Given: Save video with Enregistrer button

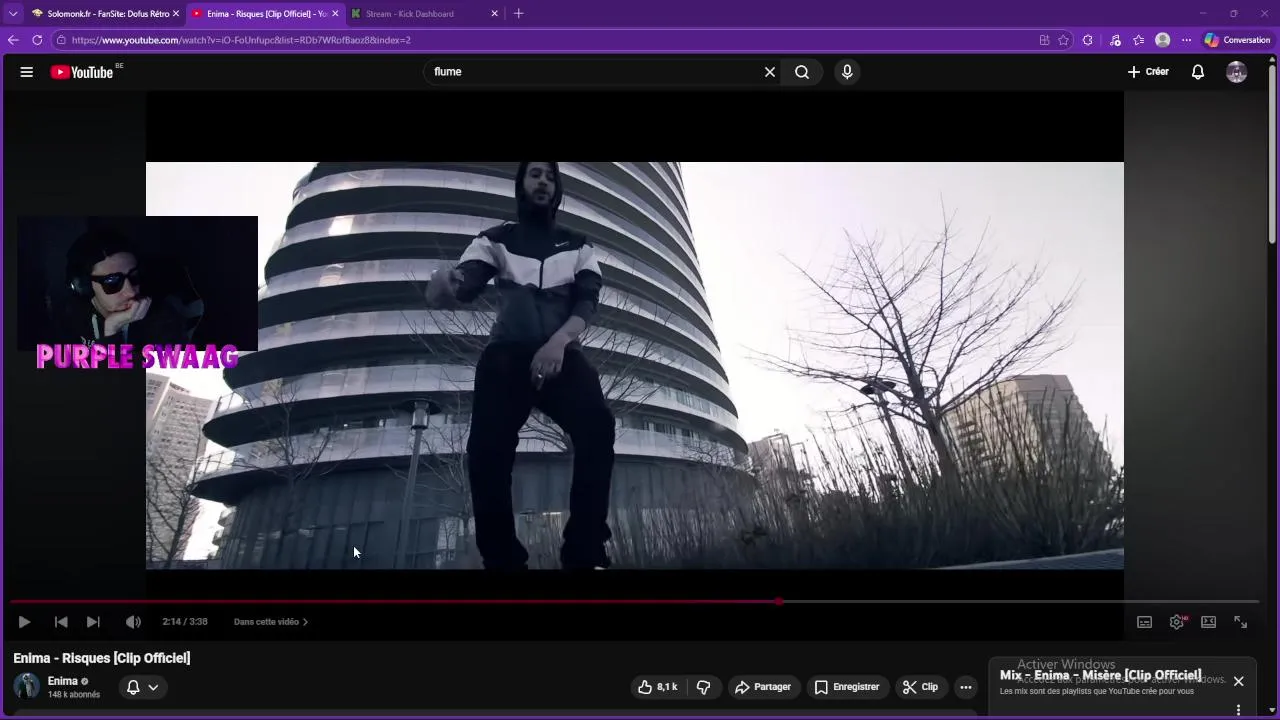Looking at the screenshot, I should (847, 687).
